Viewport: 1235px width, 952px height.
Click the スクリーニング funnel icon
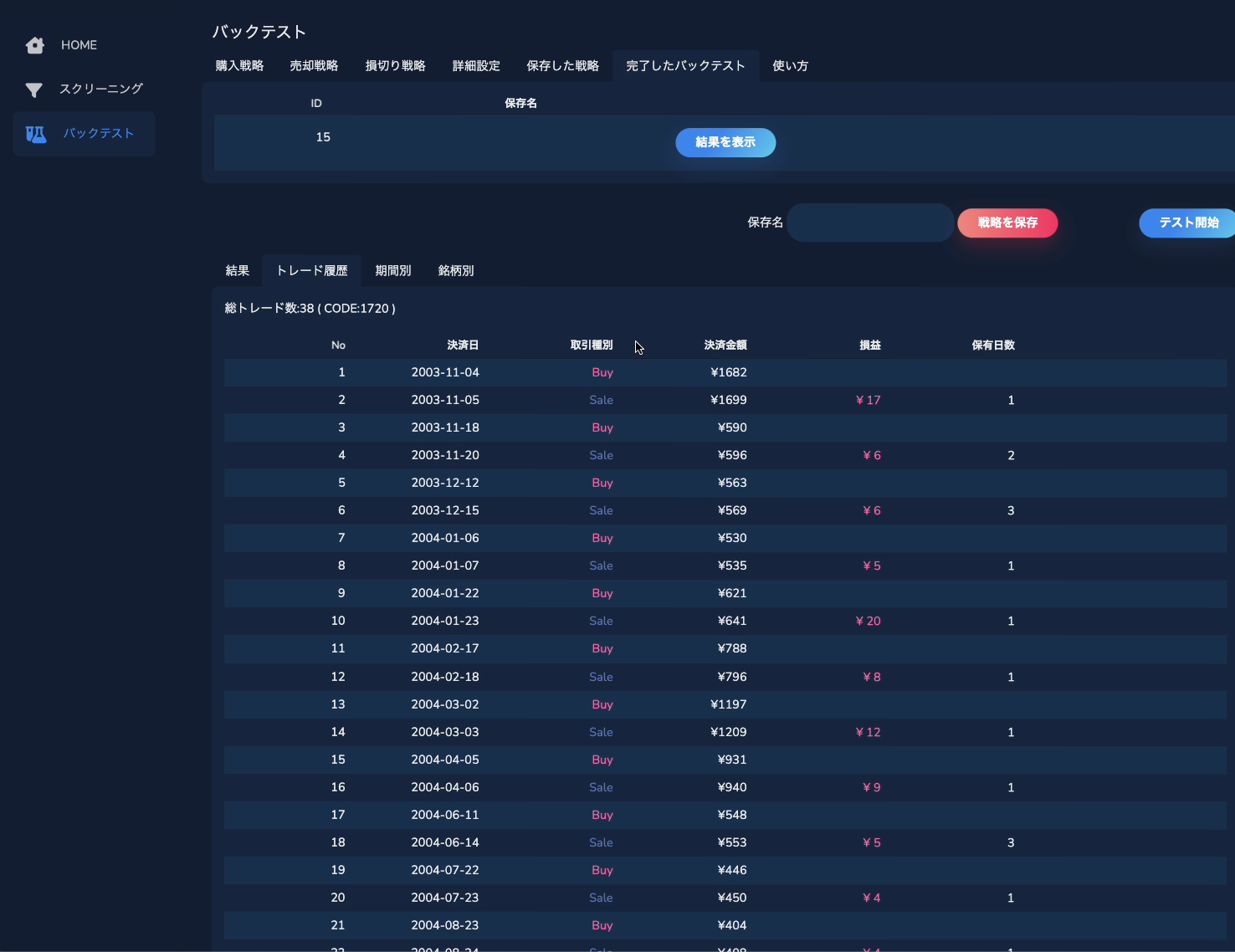pos(34,90)
